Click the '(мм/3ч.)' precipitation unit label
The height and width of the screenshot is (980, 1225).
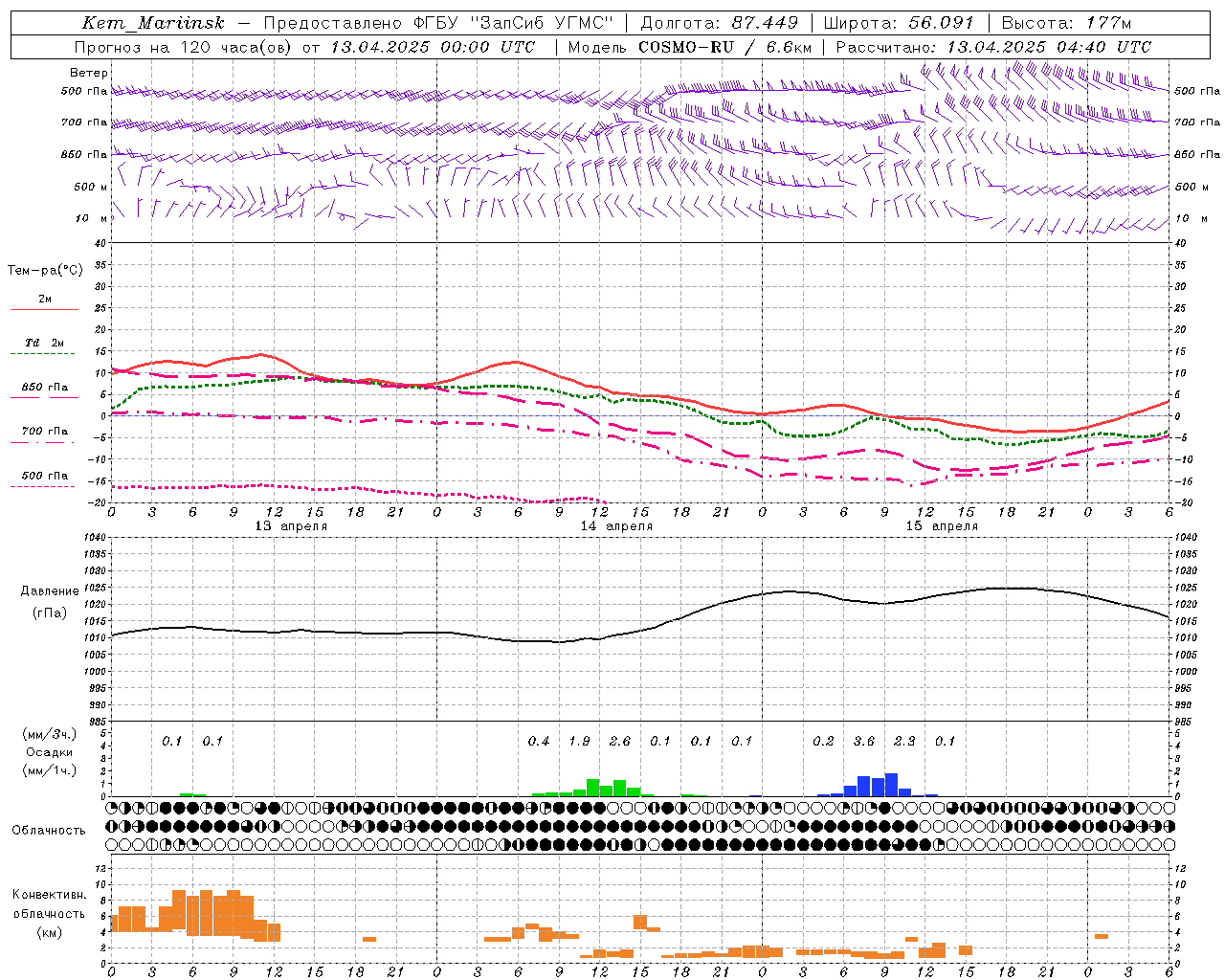coord(50,734)
